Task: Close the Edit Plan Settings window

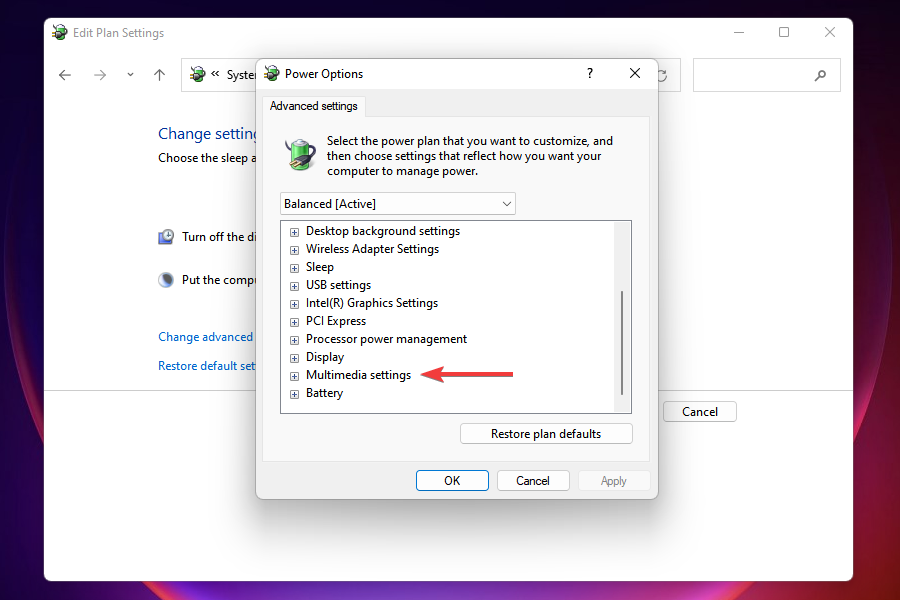Action: click(830, 33)
